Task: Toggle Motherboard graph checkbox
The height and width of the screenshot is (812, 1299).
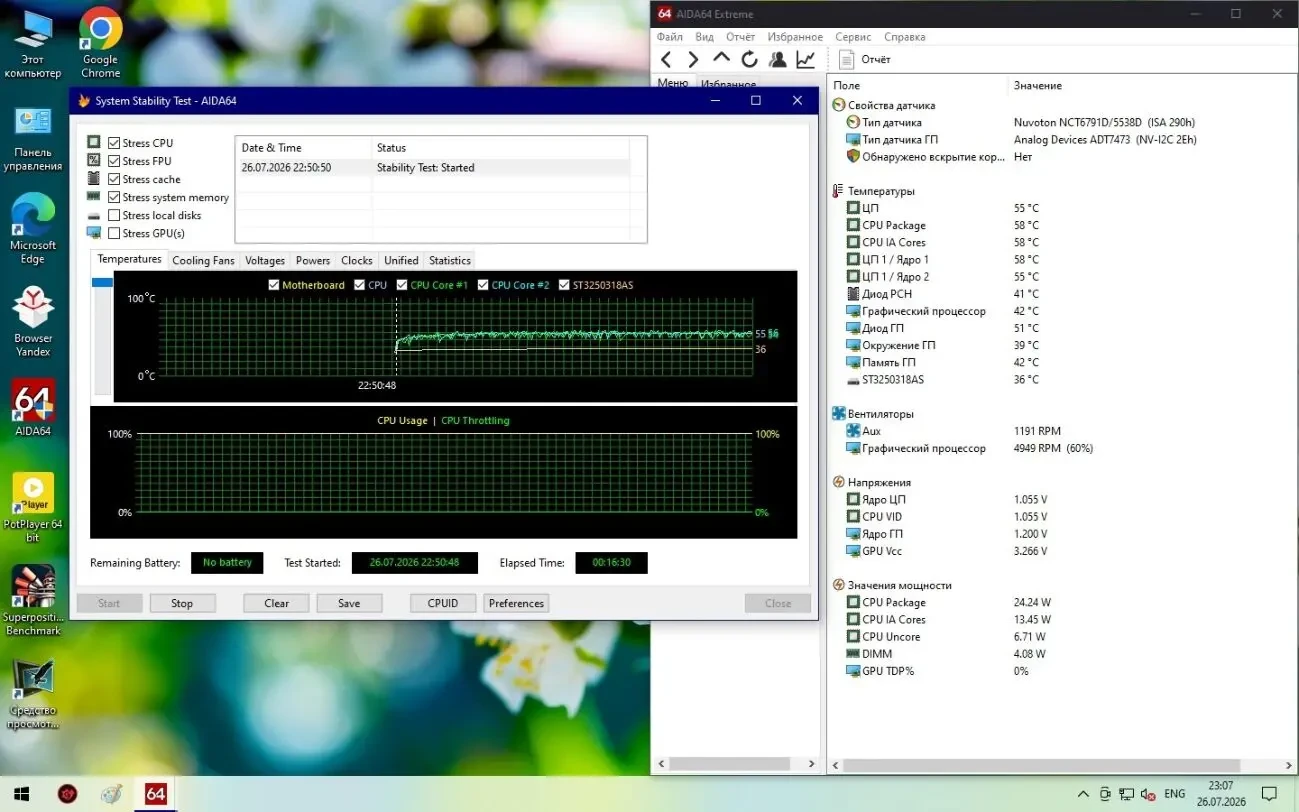Action: pyautogui.click(x=274, y=285)
